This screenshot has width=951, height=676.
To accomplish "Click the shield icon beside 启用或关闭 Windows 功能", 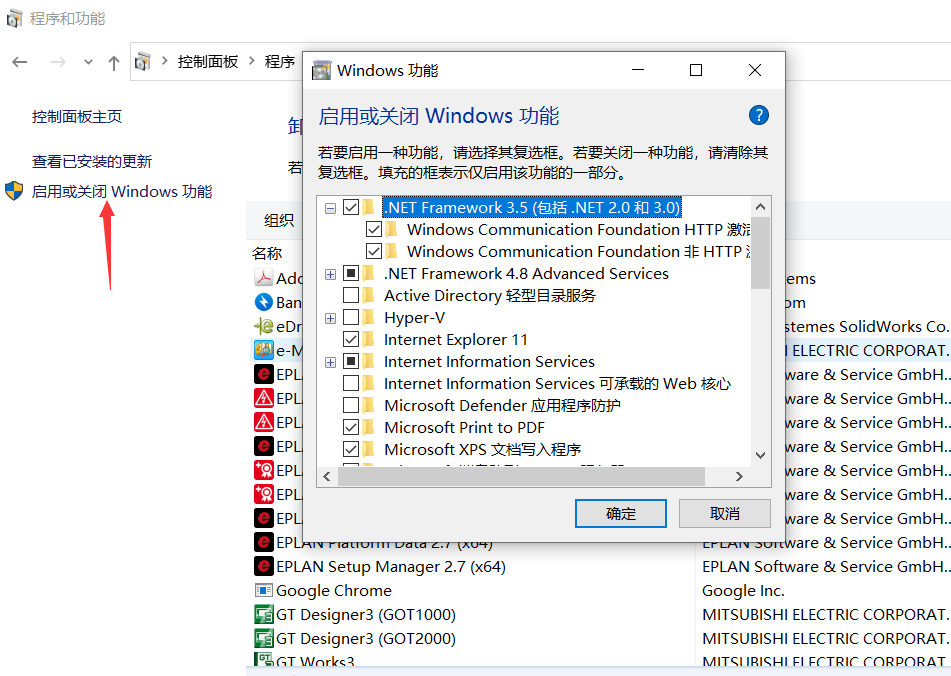I will pyautogui.click(x=14, y=191).
